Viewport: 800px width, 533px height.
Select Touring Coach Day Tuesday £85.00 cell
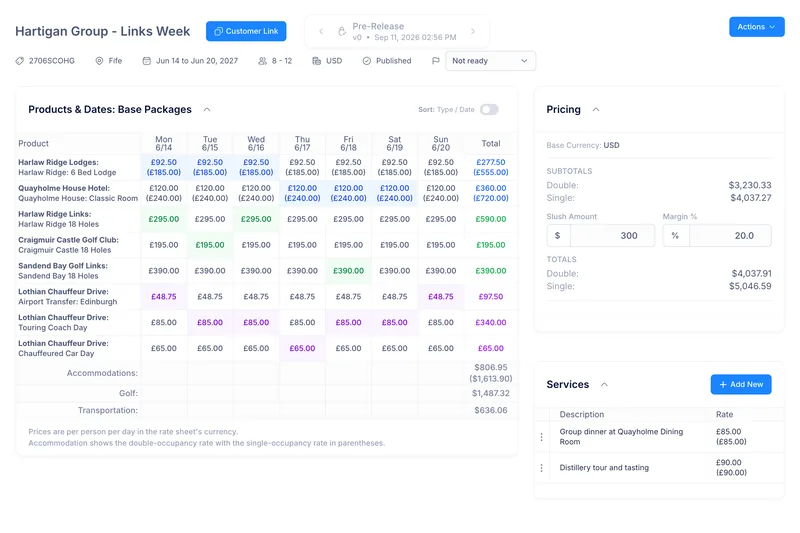click(210, 323)
